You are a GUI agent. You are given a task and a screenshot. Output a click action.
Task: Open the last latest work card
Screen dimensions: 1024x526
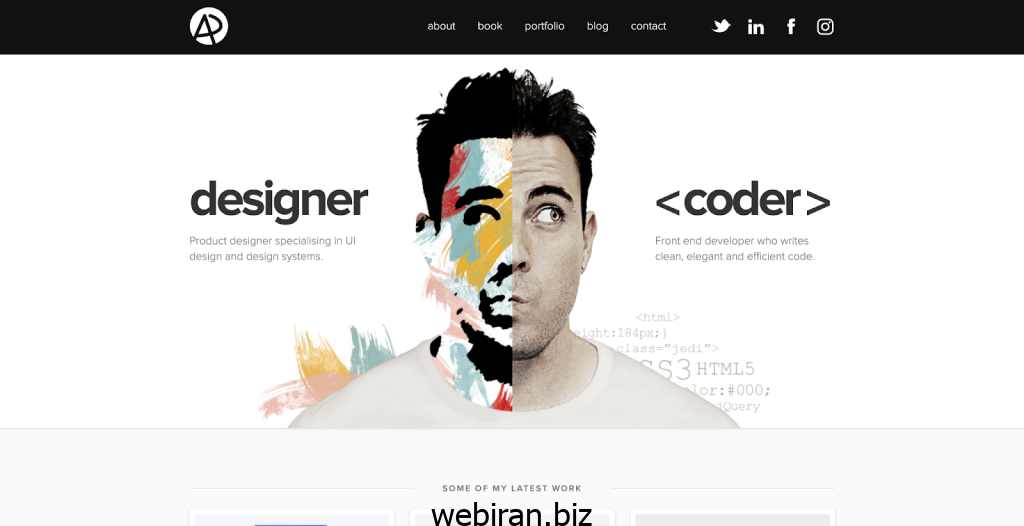point(733,518)
